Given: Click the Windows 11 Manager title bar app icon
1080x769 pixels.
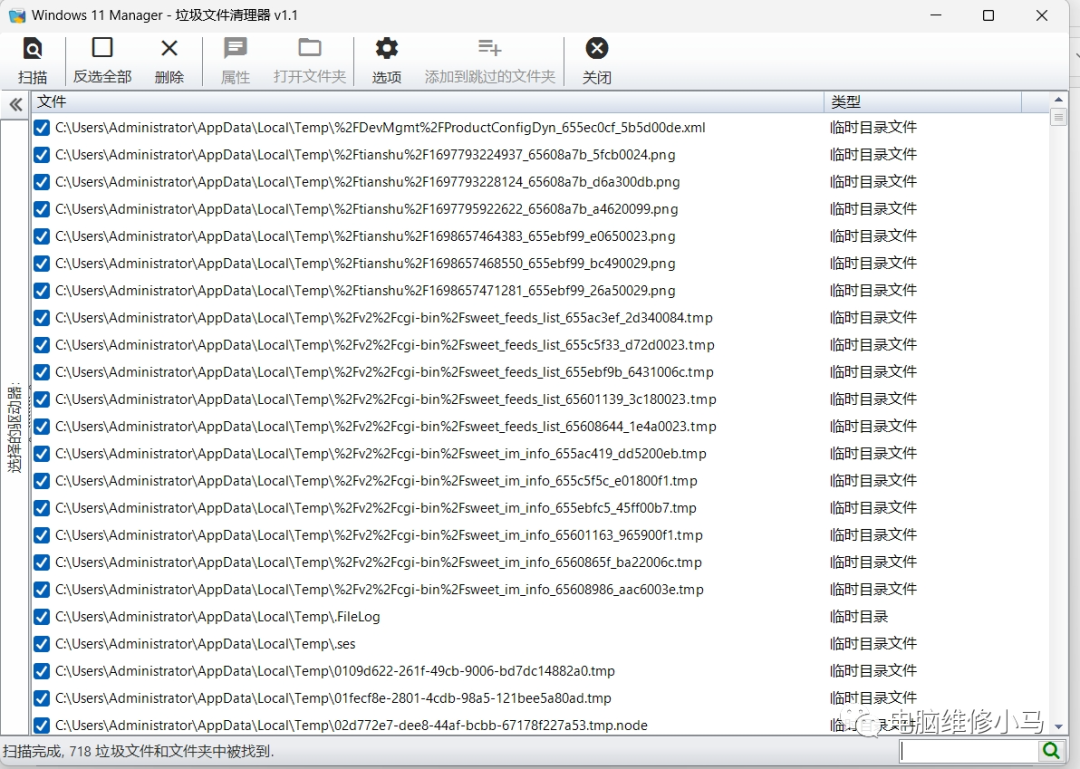Looking at the screenshot, I should click(17, 15).
